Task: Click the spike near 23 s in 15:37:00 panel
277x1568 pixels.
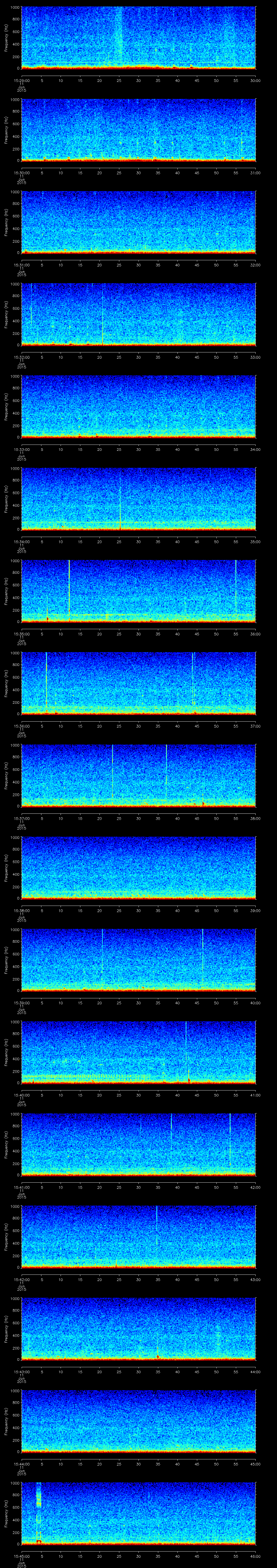Action: click(x=113, y=772)
